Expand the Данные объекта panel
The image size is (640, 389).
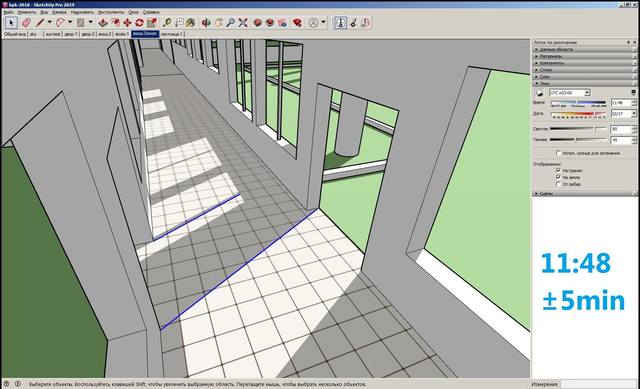click(x=585, y=49)
